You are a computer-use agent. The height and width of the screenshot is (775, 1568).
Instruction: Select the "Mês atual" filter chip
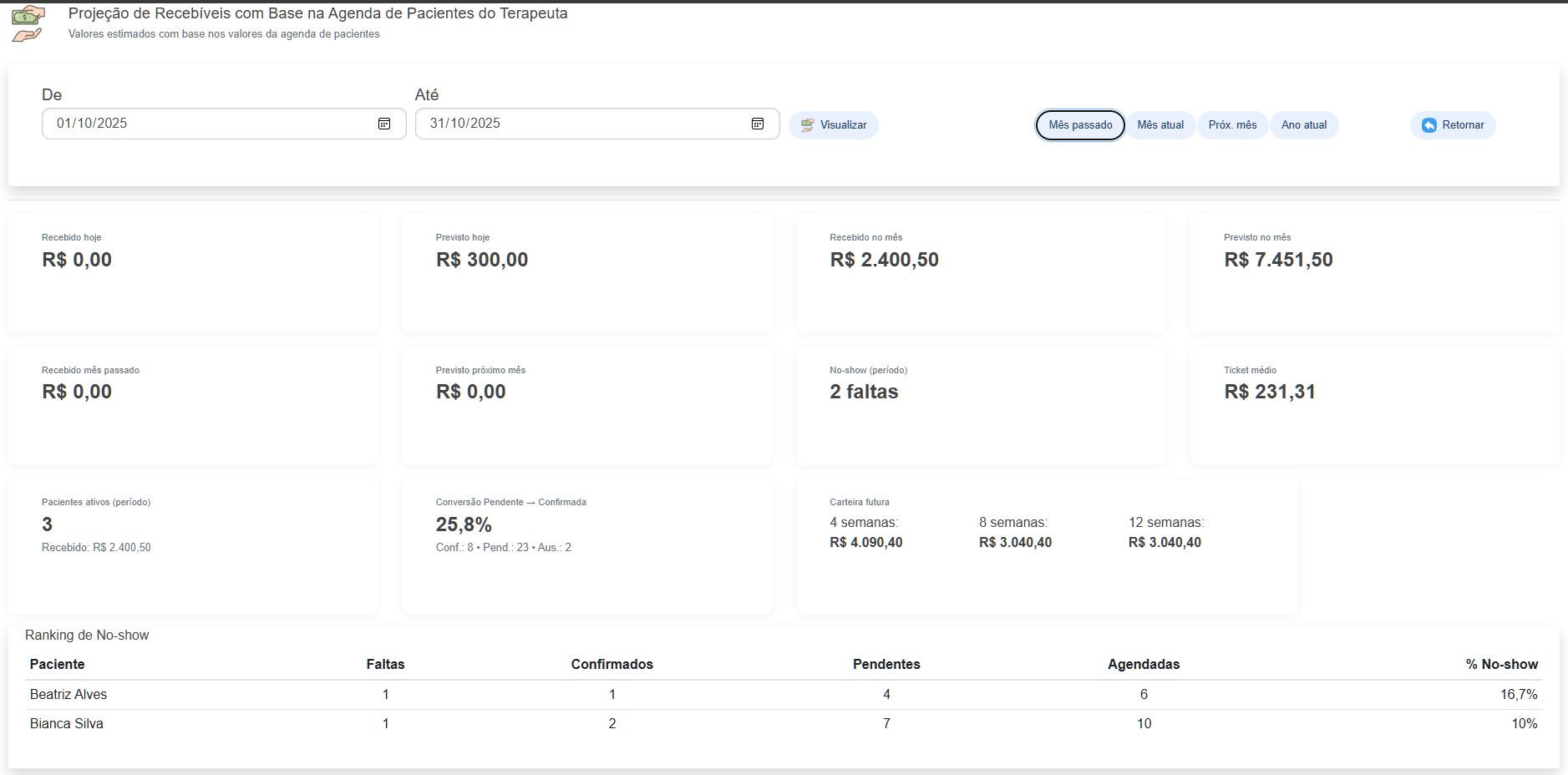click(1160, 124)
